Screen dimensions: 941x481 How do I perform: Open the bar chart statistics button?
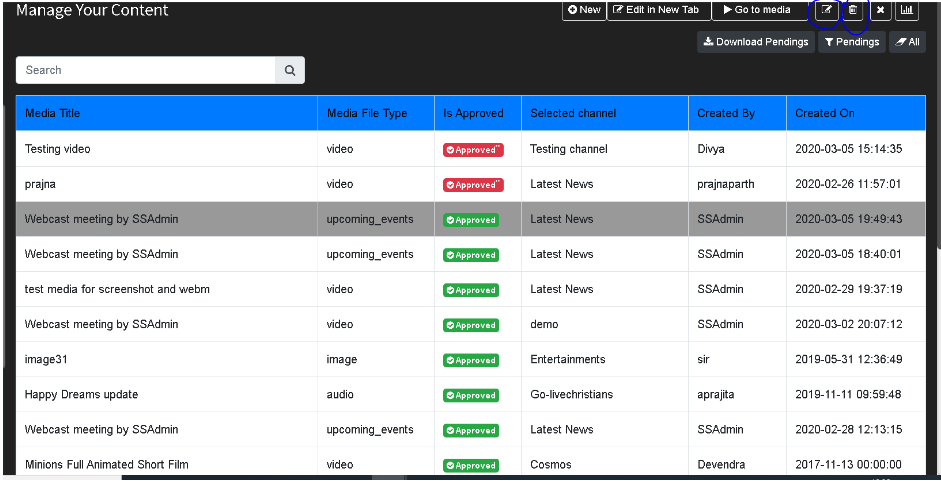tap(907, 10)
